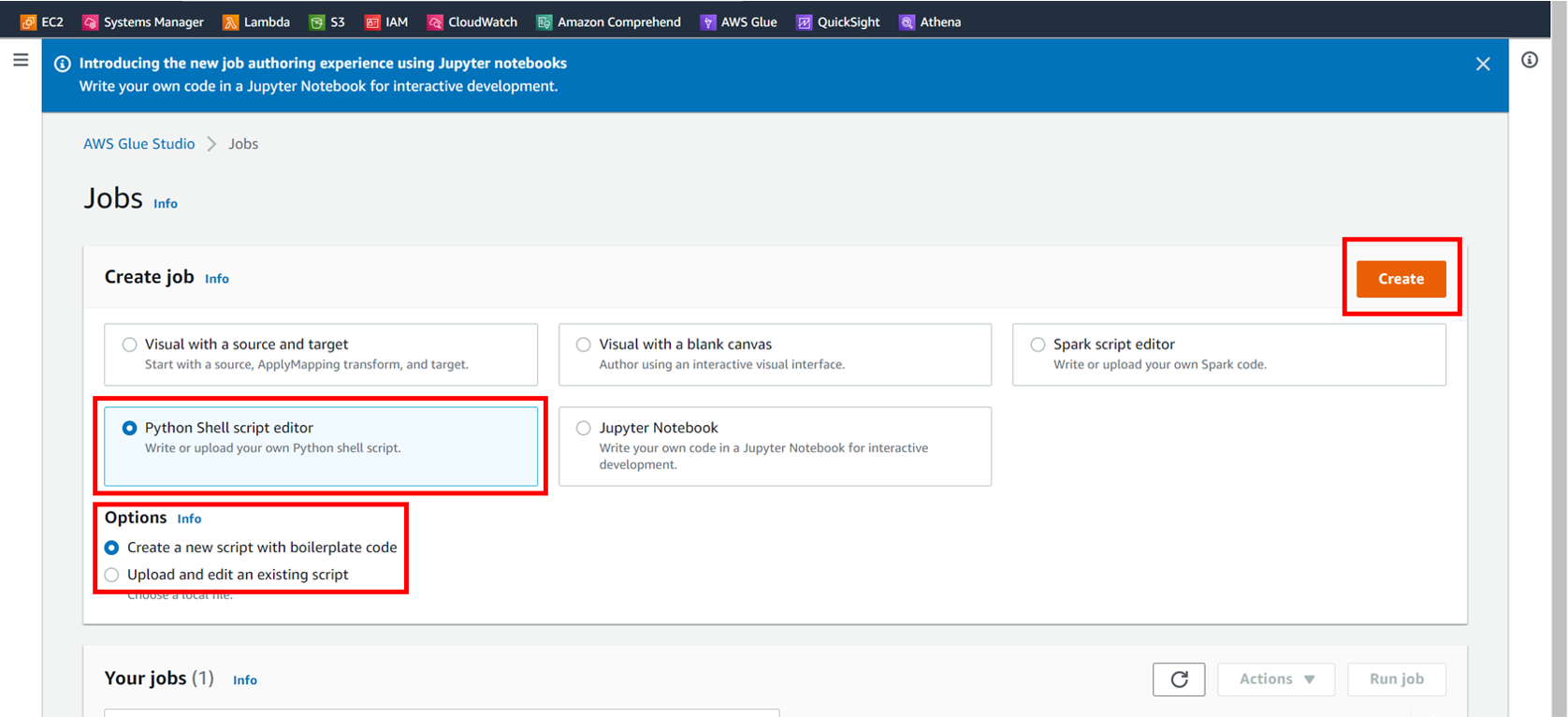Open the S3 service shortcut icon

[x=317, y=22]
